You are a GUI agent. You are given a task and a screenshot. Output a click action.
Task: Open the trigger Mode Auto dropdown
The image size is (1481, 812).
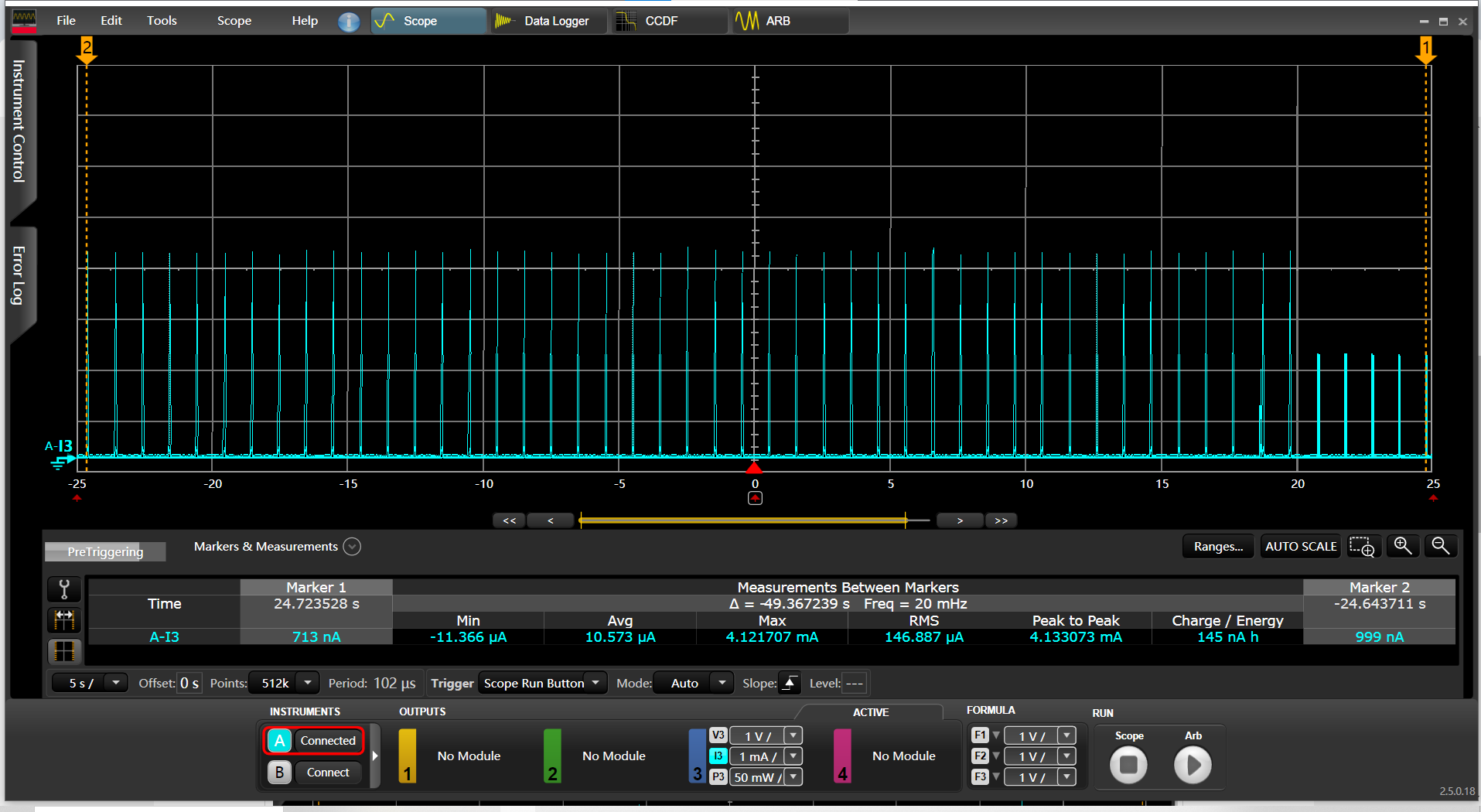[x=693, y=683]
